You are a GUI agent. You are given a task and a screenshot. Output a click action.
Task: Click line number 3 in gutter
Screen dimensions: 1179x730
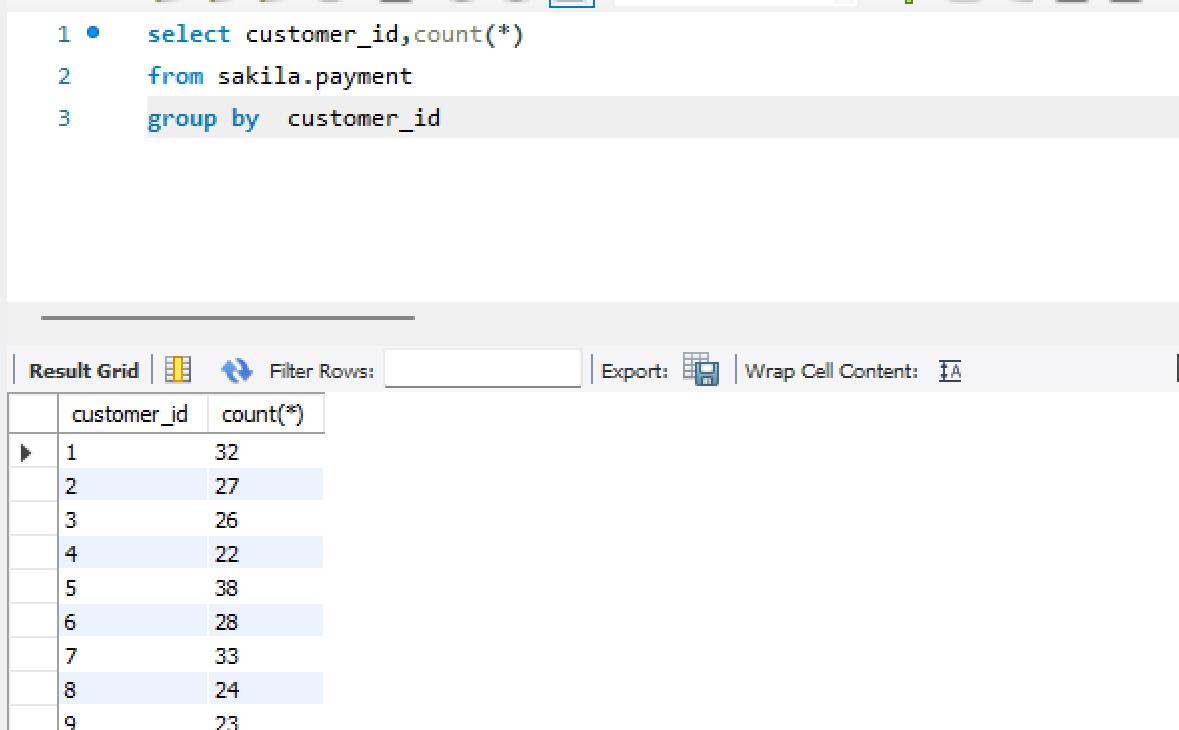point(64,118)
